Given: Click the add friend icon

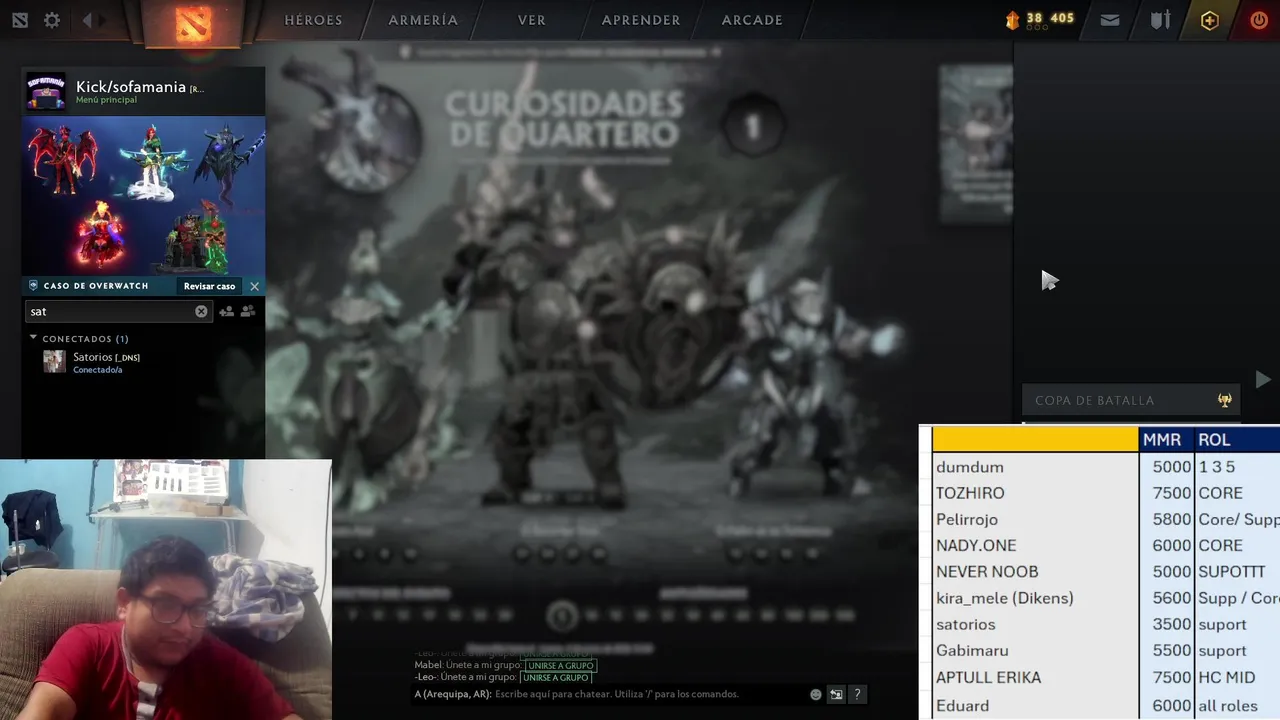Looking at the screenshot, I should click(227, 311).
